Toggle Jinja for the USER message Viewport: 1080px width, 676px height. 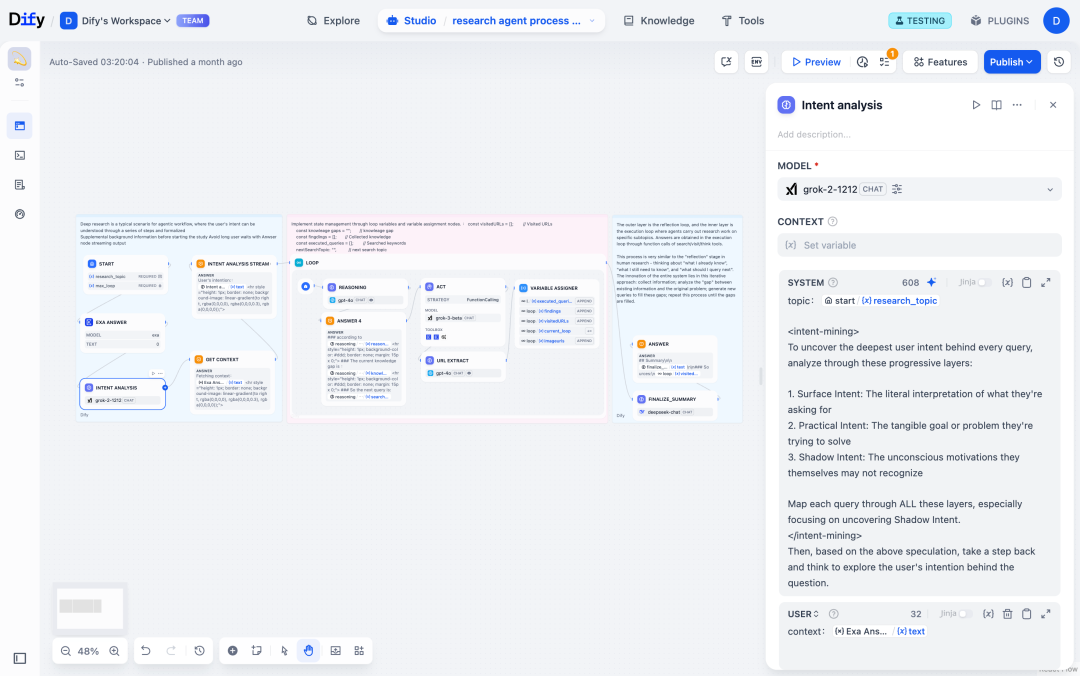pyautogui.click(x=965, y=614)
